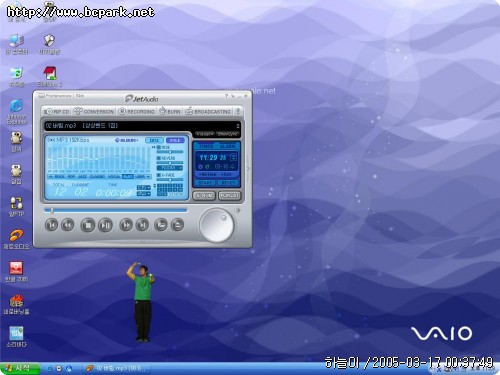The height and width of the screenshot is (375, 500).
Task: Open the Set dropdown in timer panel
Action: click(226, 175)
